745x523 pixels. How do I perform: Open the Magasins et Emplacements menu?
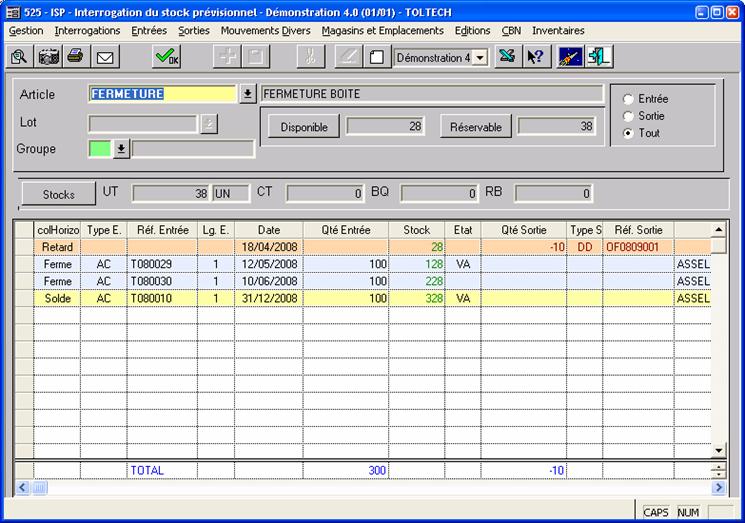tap(382, 31)
